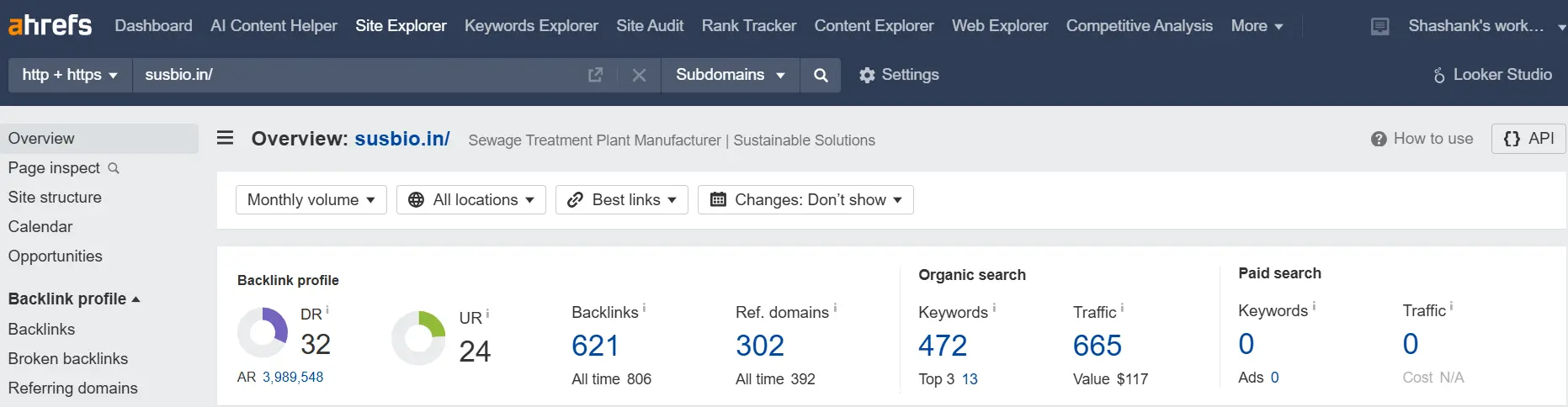Click the How to use help icon
This screenshot has width=1568, height=407.
coord(1379,139)
